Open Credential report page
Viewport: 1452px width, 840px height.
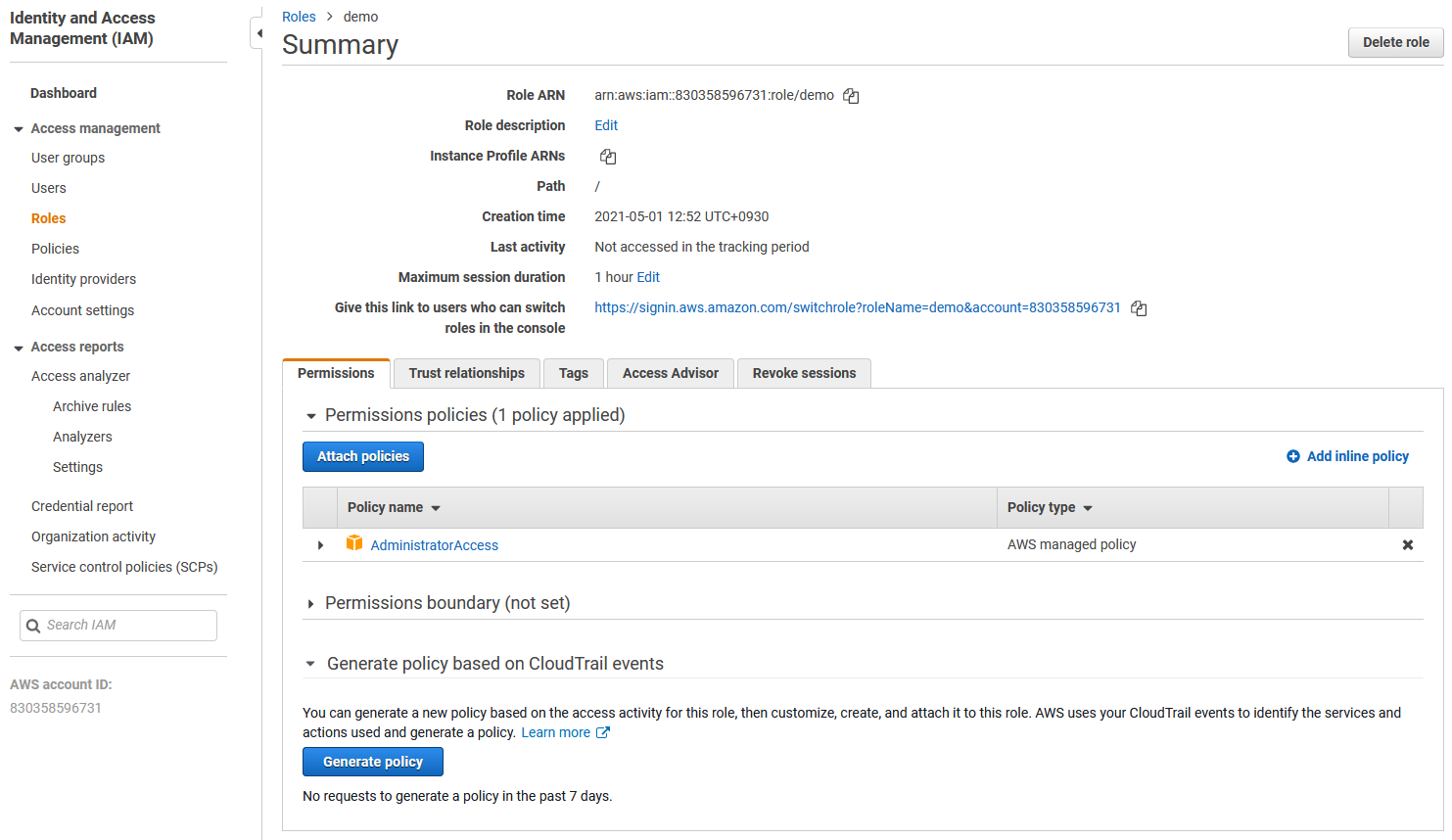(x=82, y=506)
